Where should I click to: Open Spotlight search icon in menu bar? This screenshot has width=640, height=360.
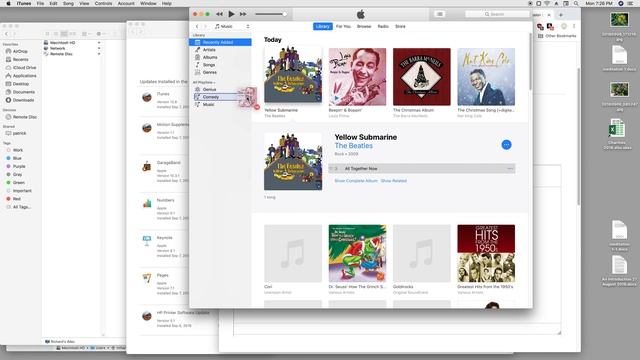576,3
